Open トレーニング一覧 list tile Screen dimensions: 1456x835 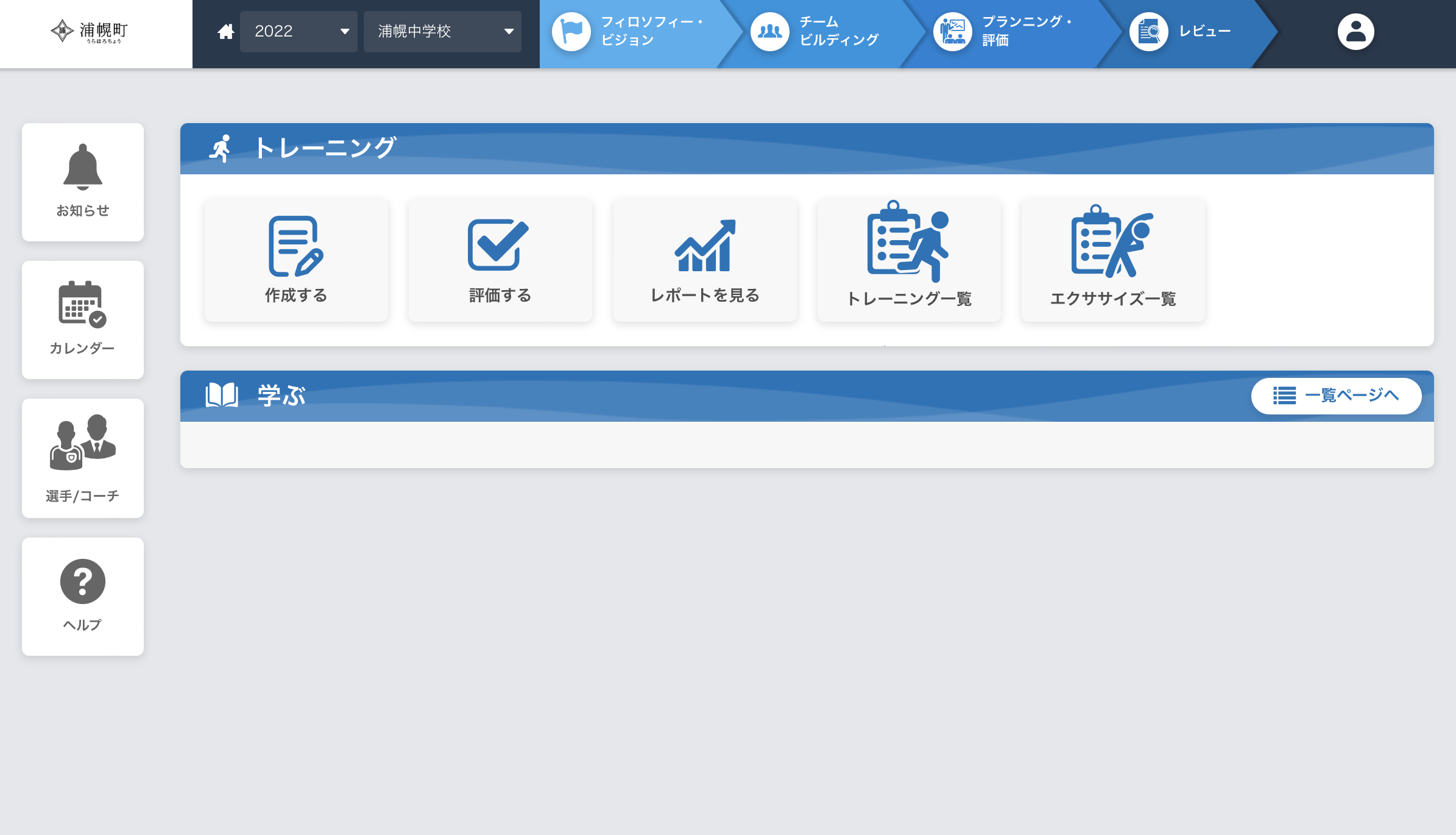click(909, 260)
